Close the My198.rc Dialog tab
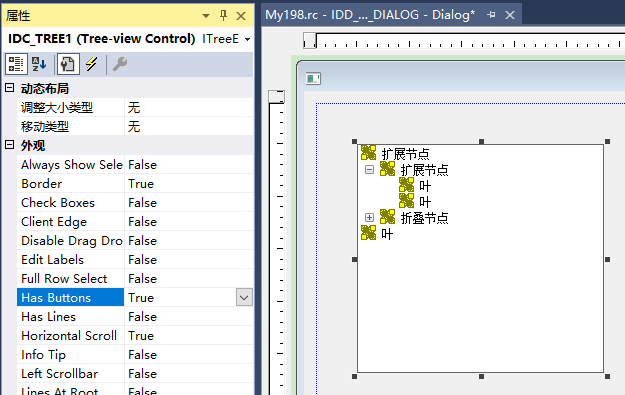Image resolution: width=625 pixels, height=395 pixels. click(x=510, y=15)
